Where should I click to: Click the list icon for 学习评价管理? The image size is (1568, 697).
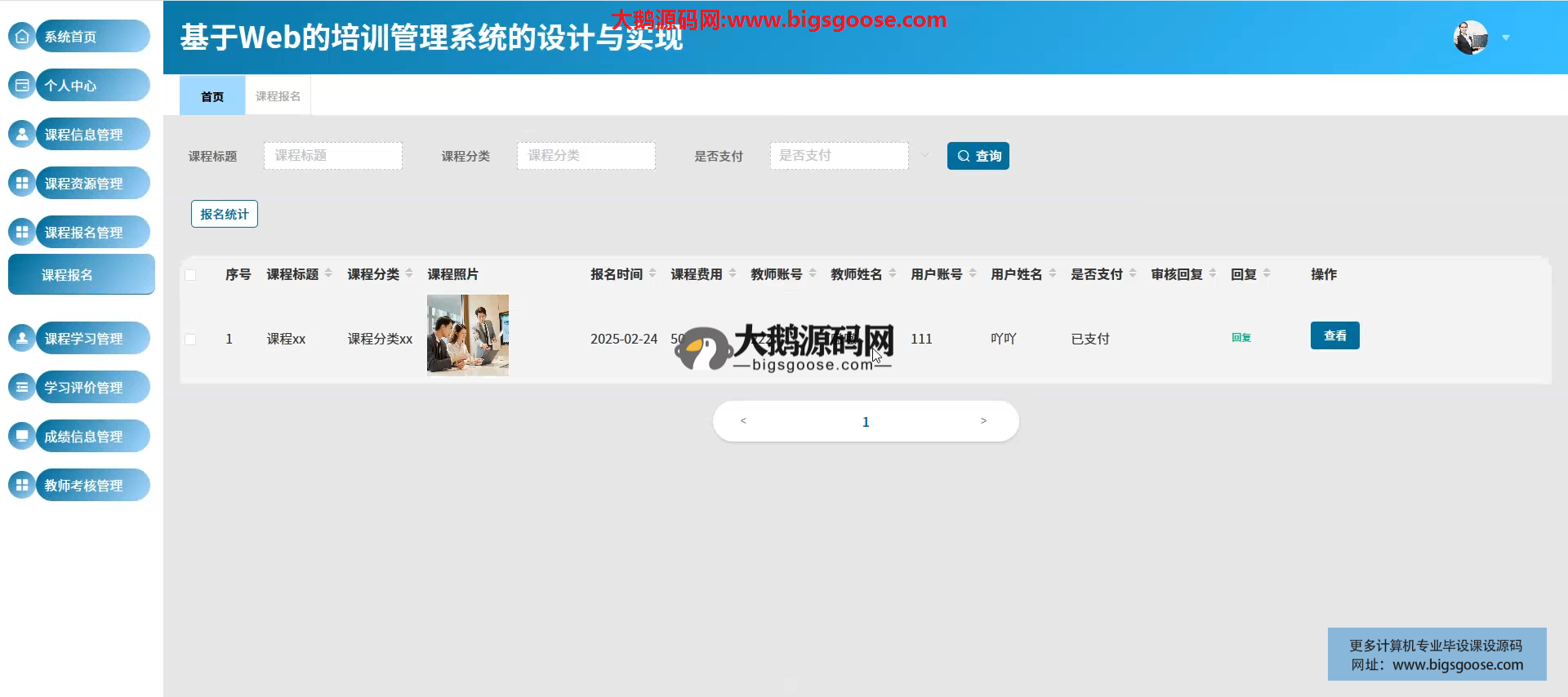22,387
